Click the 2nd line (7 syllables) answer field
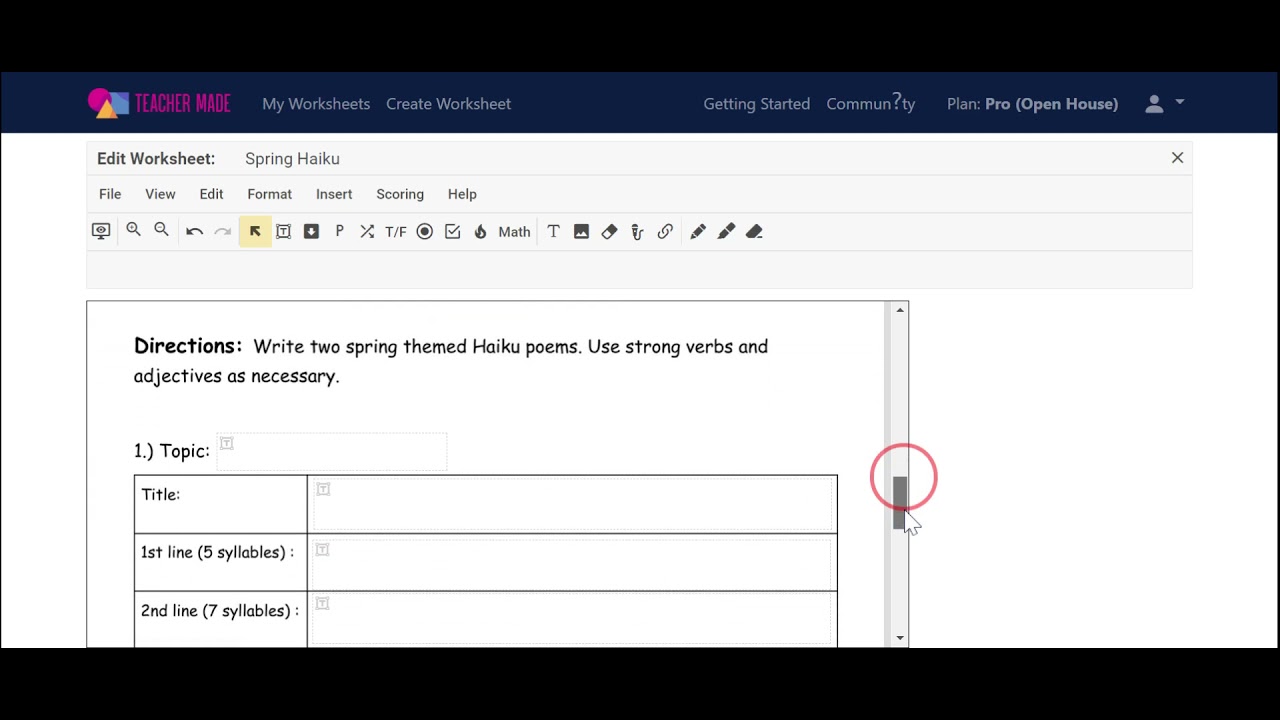 pos(572,620)
